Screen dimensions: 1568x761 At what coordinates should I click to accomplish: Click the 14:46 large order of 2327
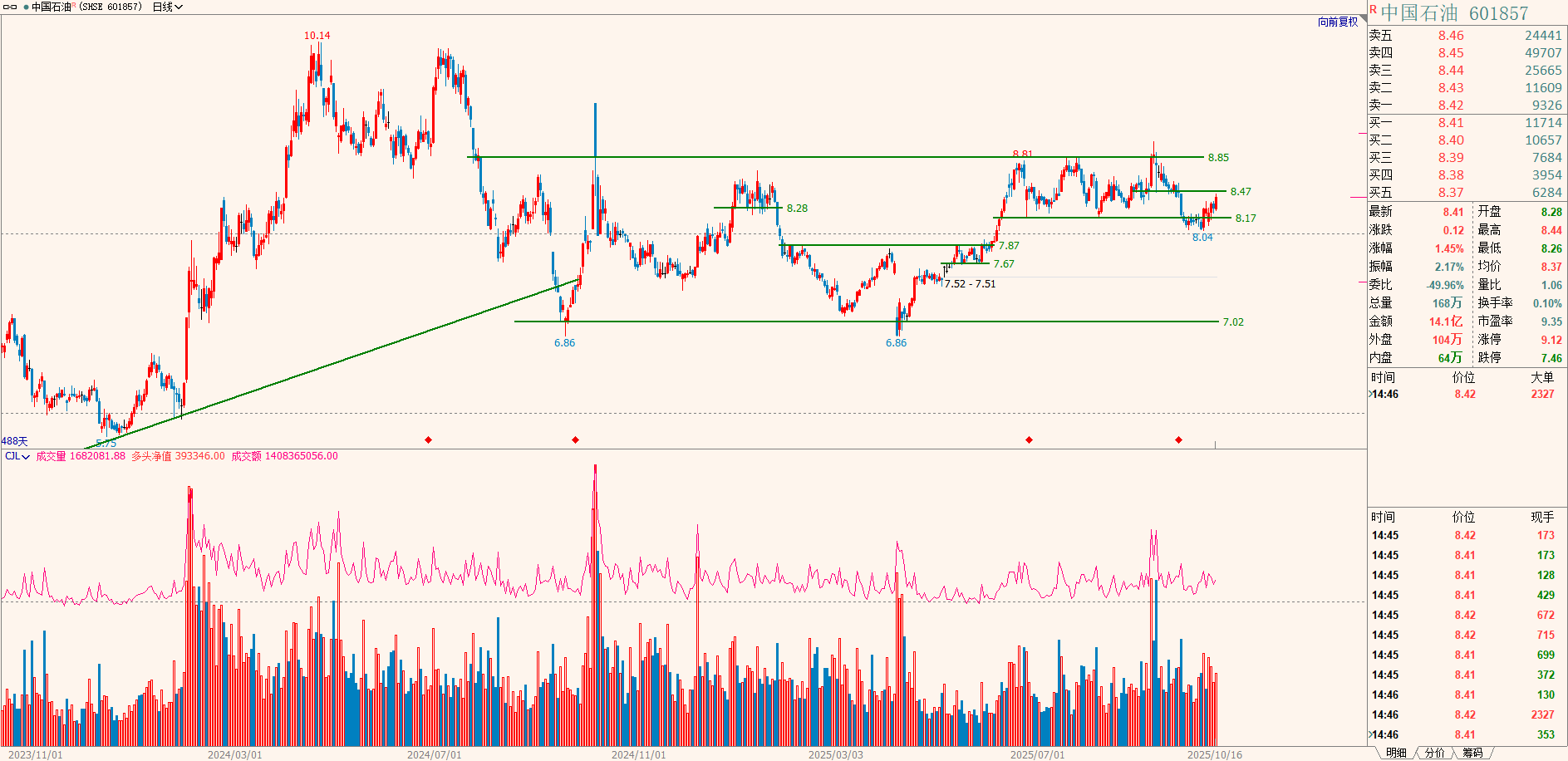[x=1466, y=394]
